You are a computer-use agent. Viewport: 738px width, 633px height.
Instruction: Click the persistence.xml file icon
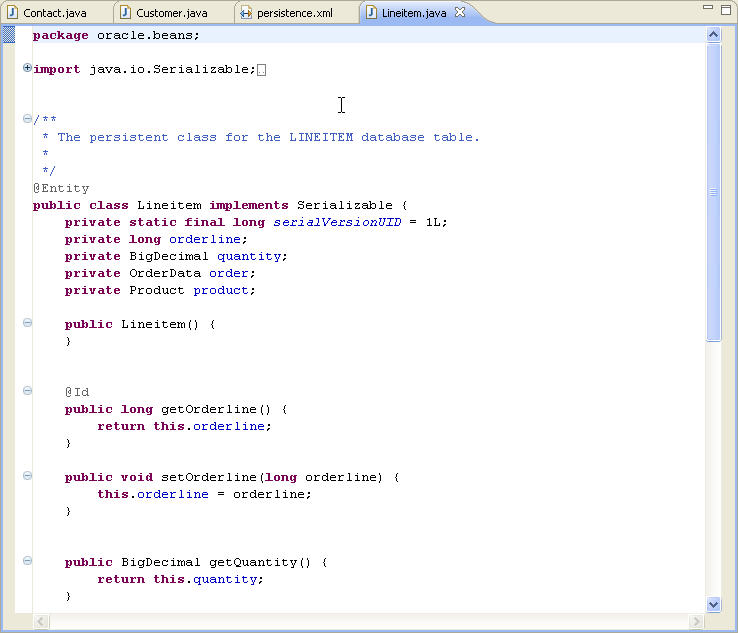(x=246, y=13)
